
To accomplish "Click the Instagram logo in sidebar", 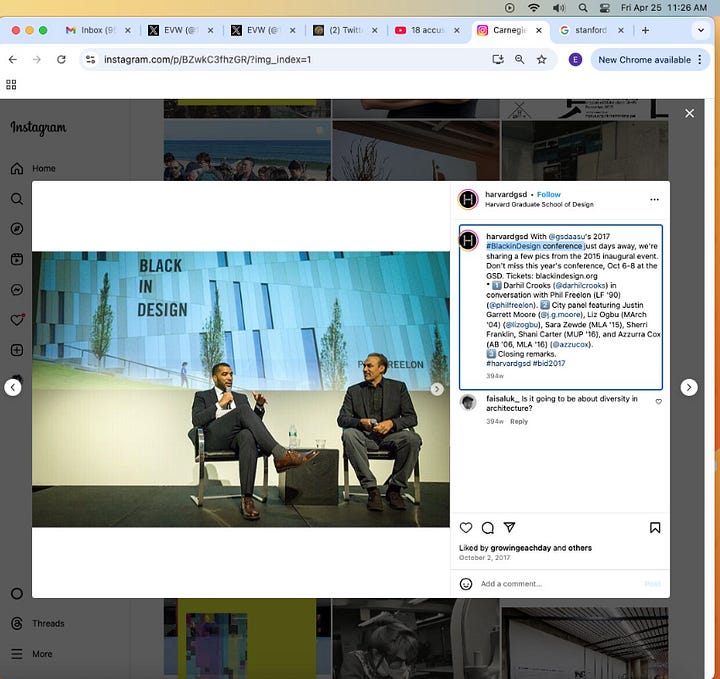I will (39, 128).
